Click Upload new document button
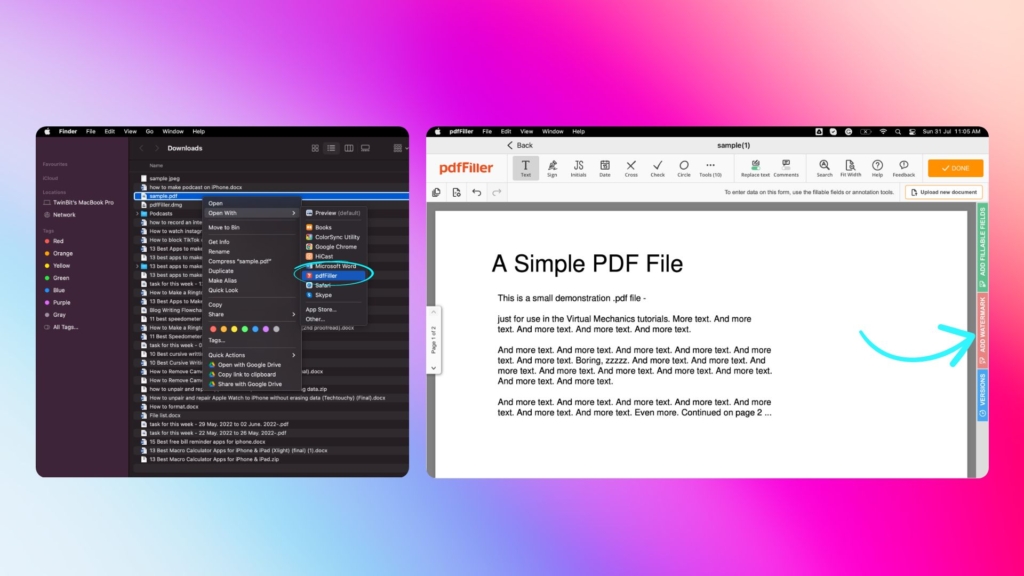Image resolution: width=1024 pixels, height=576 pixels. click(x=944, y=192)
